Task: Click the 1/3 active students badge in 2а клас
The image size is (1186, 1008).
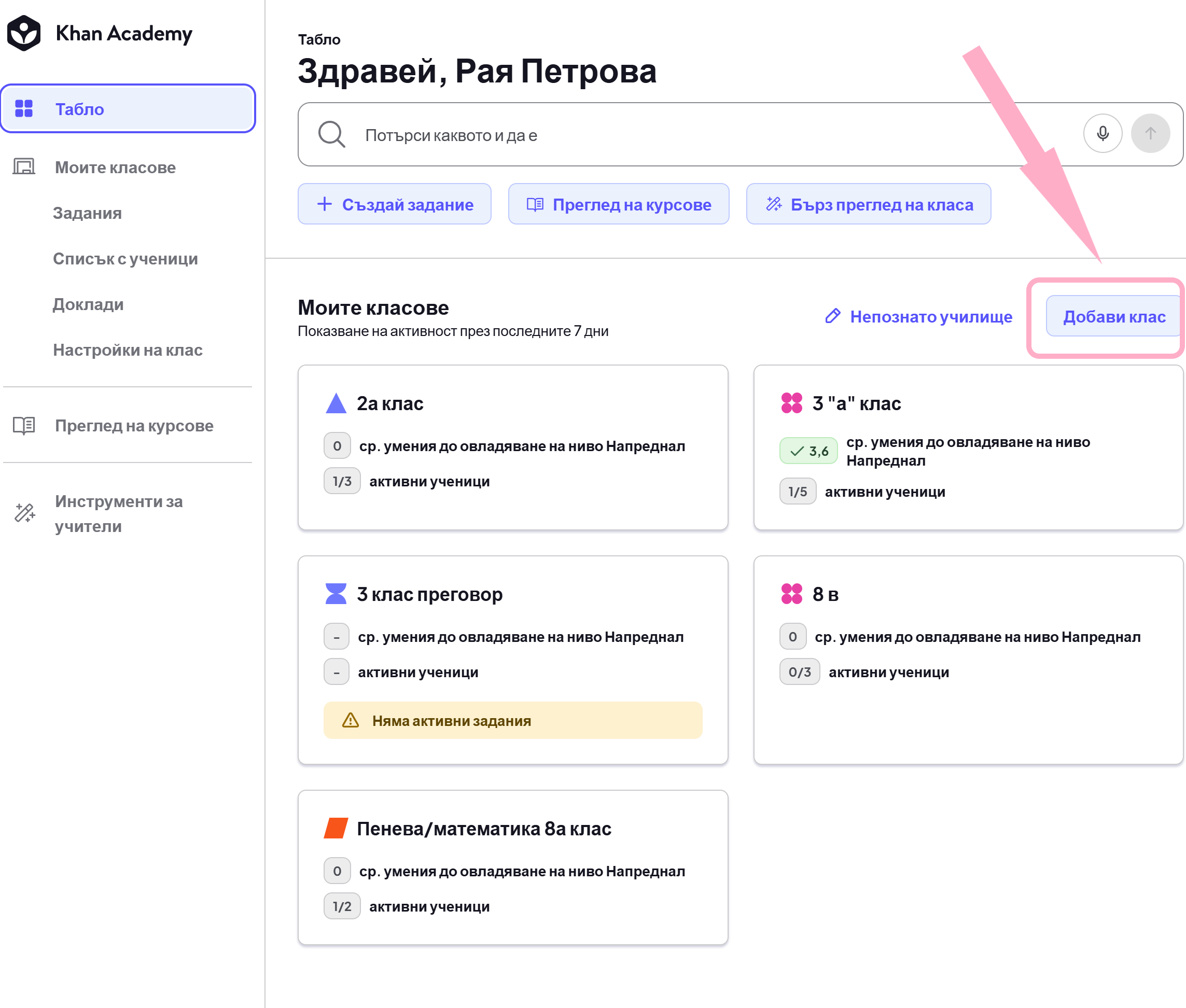Action: click(342, 481)
